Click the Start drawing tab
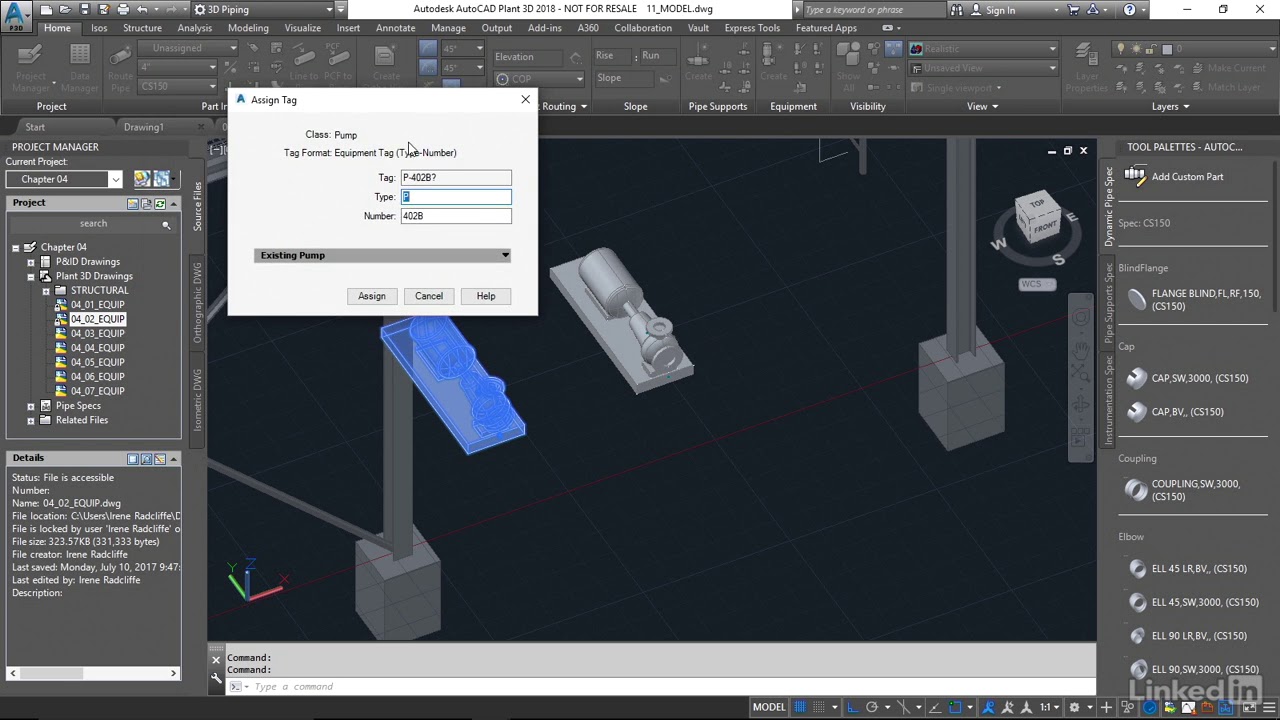The width and height of the screenshot is (1280, 720). pos(35,127)
